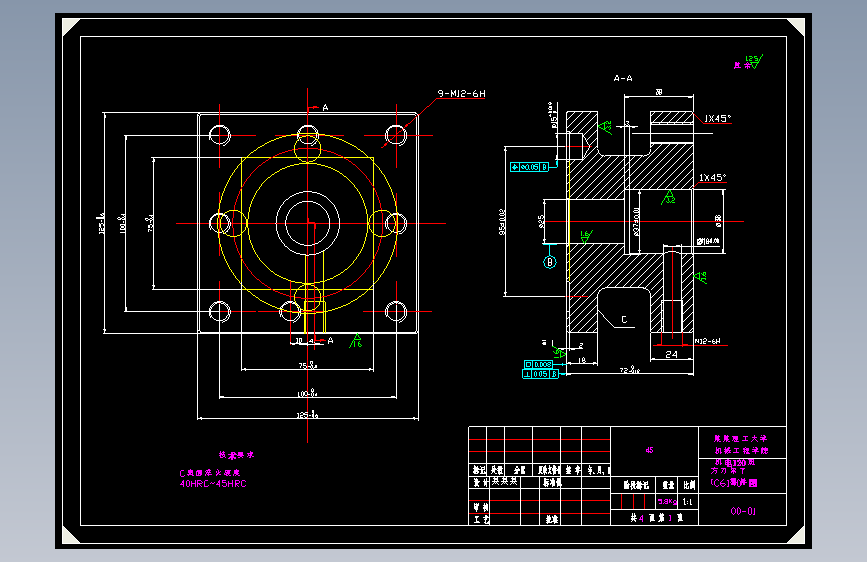
Task: Select the 批准 cell in title block
Action: [551, 519]
